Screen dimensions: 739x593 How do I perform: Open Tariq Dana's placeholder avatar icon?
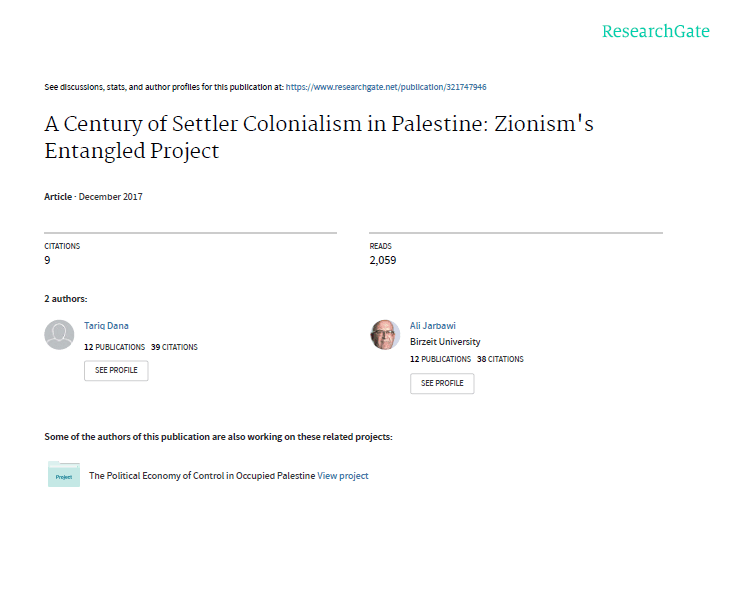point(60,335)
